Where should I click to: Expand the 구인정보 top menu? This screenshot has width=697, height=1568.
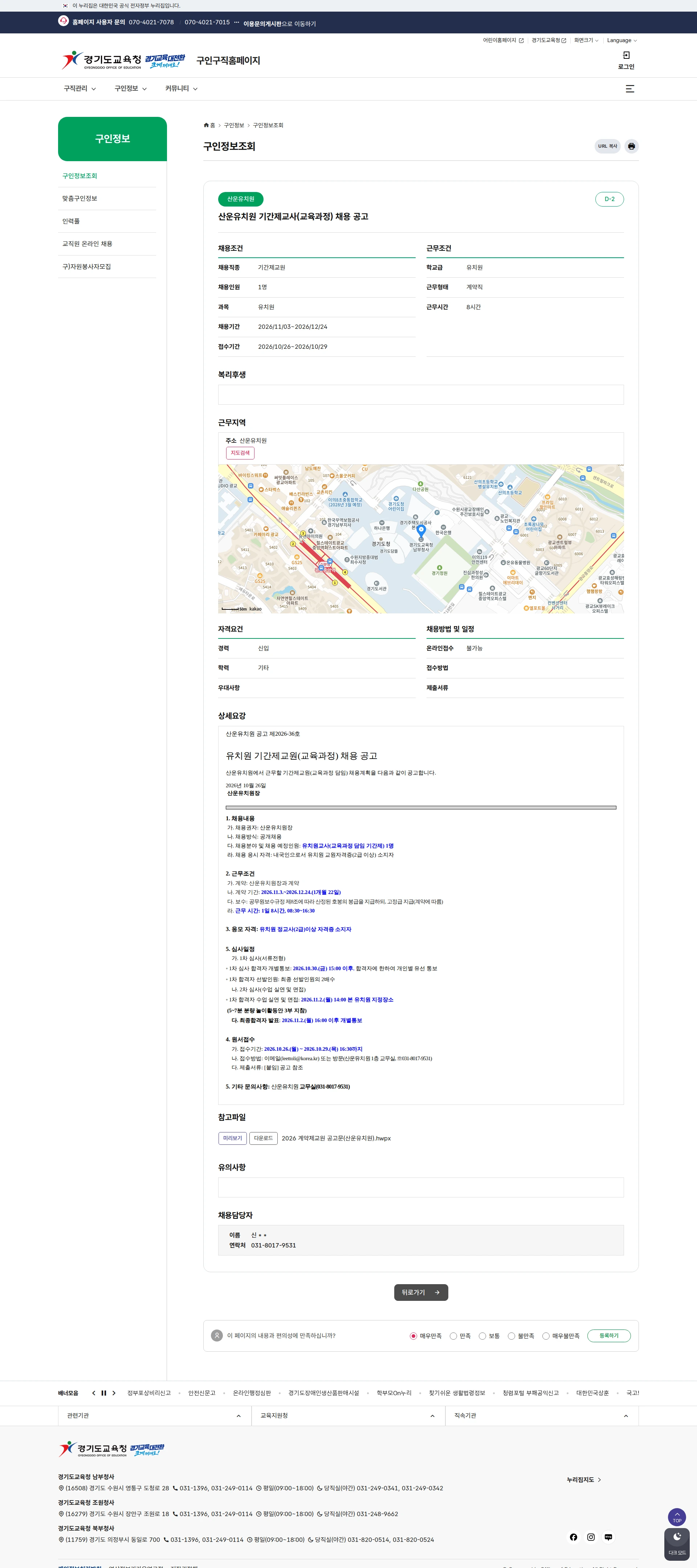pos(131,89)
